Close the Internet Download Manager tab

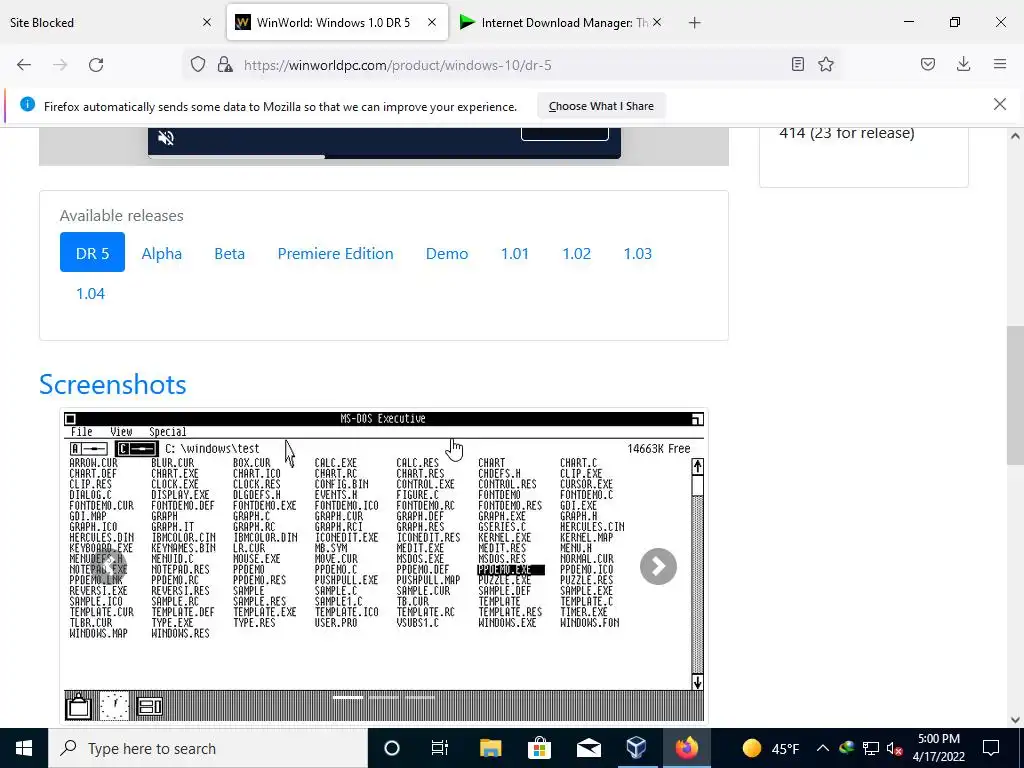coord(657,22)
